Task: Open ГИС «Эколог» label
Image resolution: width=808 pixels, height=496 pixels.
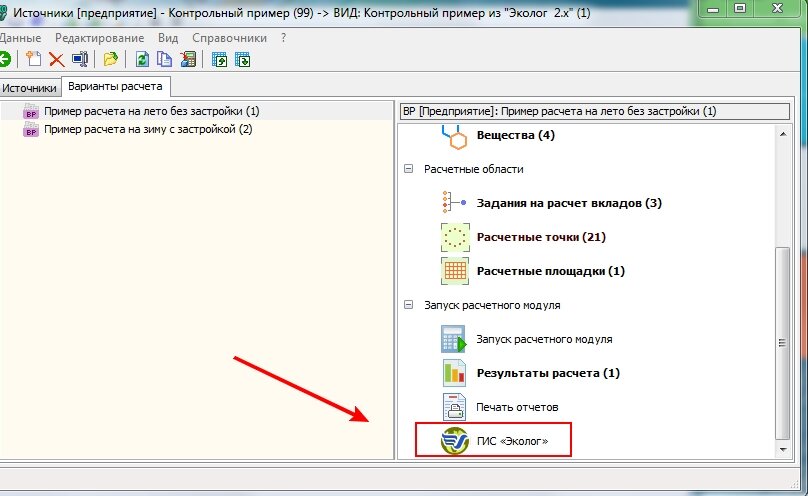Action: tap(512, 441)
